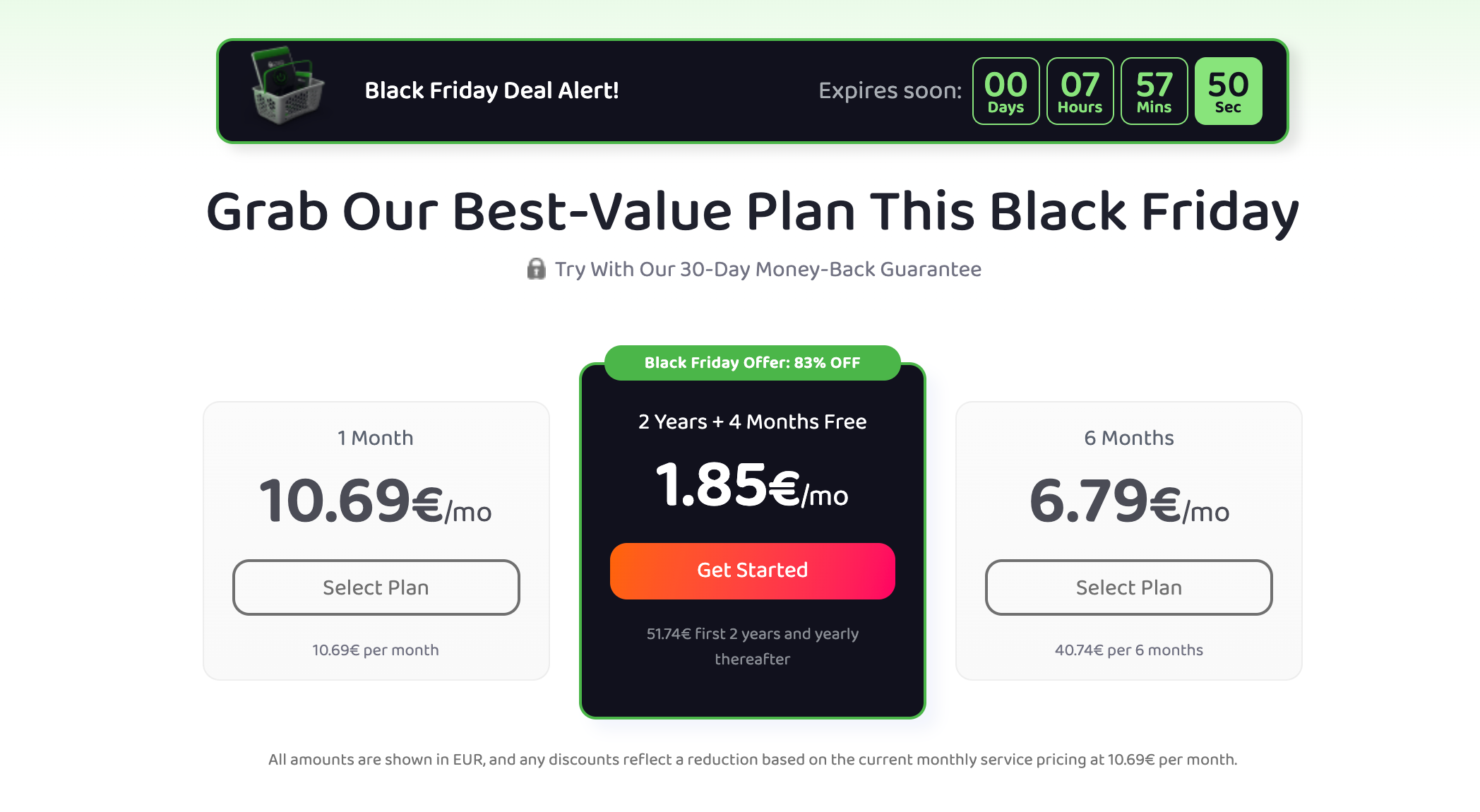Click the Mins countdown box

[x=1154, y=91]
